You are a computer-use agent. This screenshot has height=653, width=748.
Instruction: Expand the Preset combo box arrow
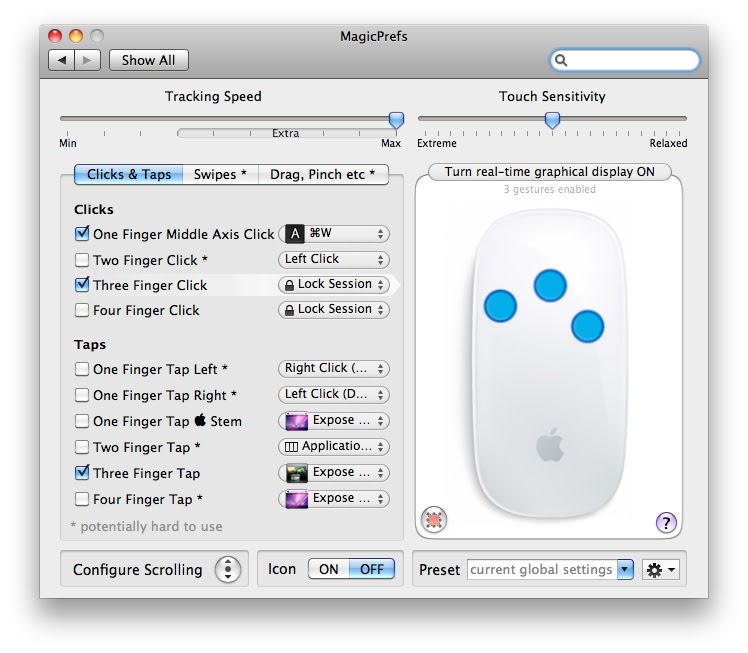pyautogui.click(x=625, y=570)
